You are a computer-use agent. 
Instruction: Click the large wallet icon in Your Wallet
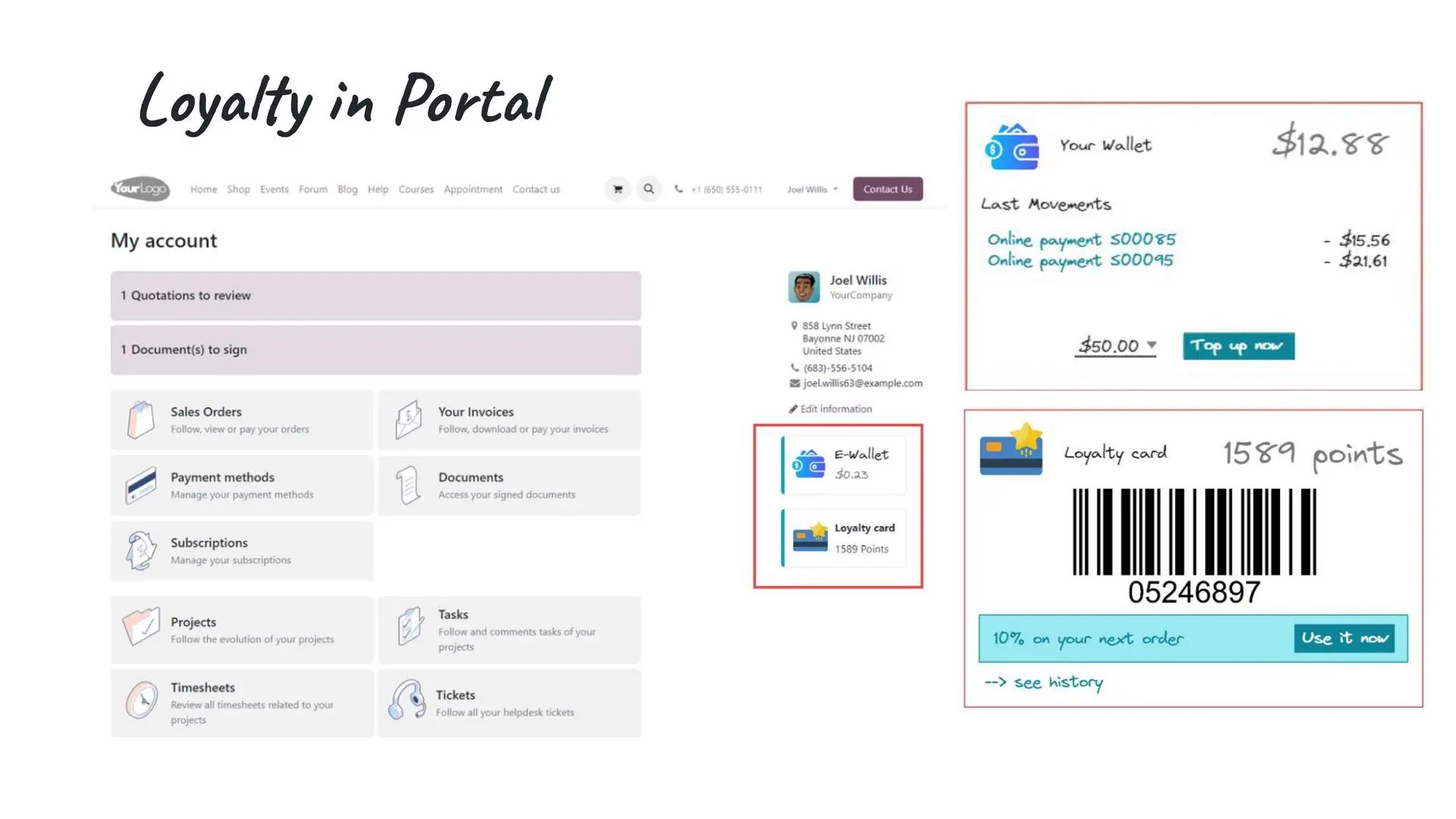coord(1012,146)
